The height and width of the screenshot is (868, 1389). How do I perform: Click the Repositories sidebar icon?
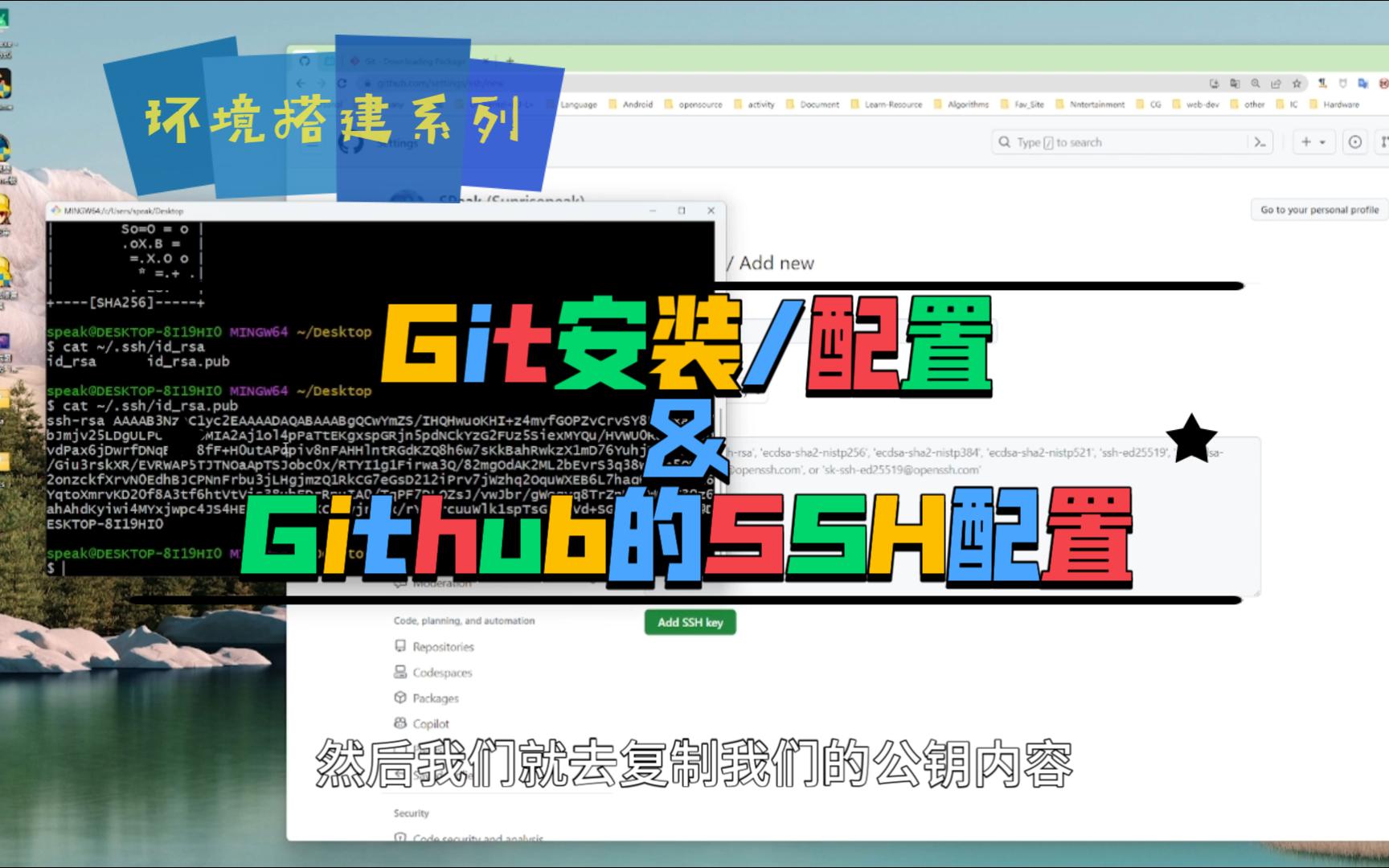[400, 646]
